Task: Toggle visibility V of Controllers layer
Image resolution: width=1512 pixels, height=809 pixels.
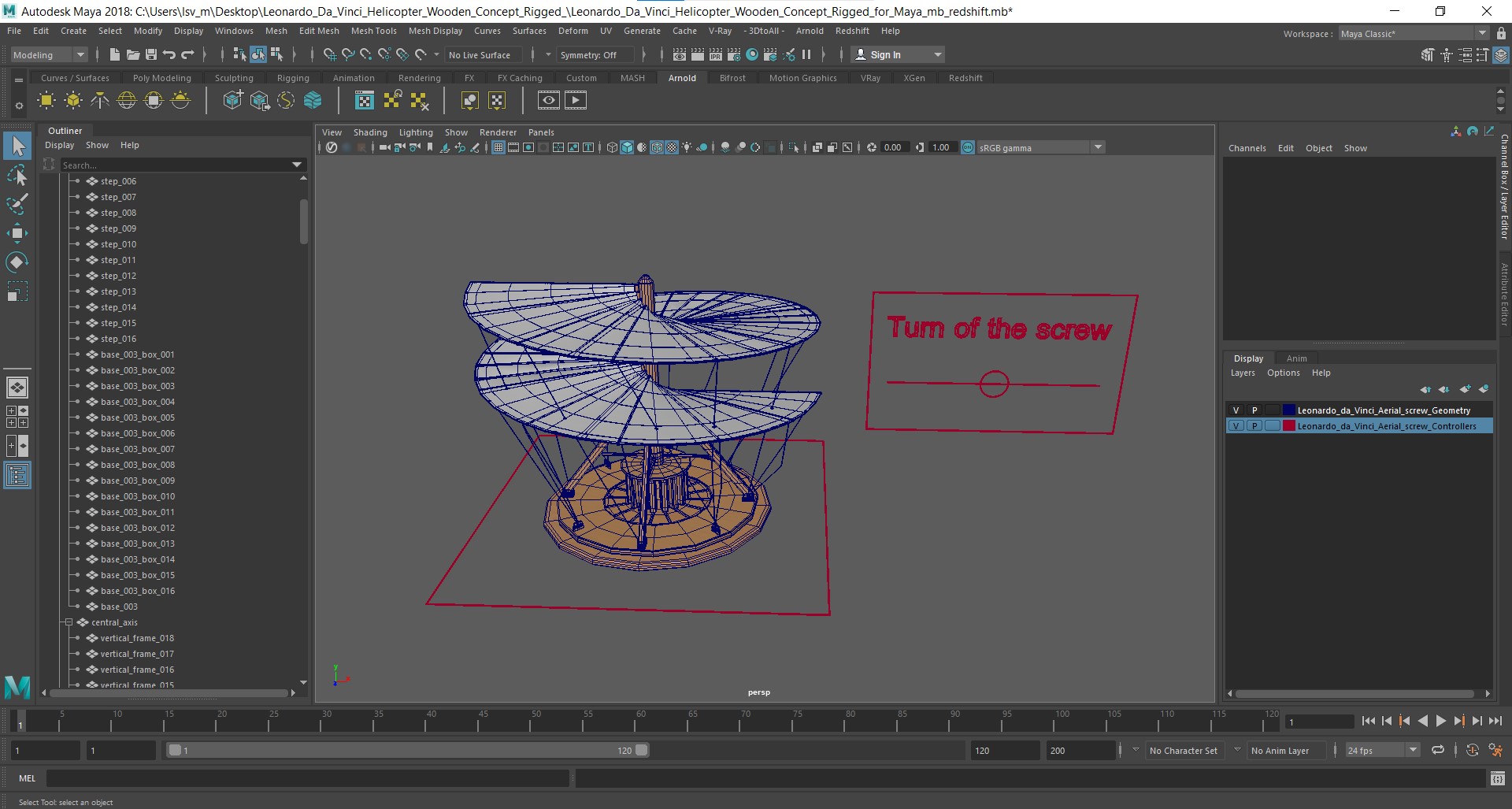Action: coord(1236,426)
